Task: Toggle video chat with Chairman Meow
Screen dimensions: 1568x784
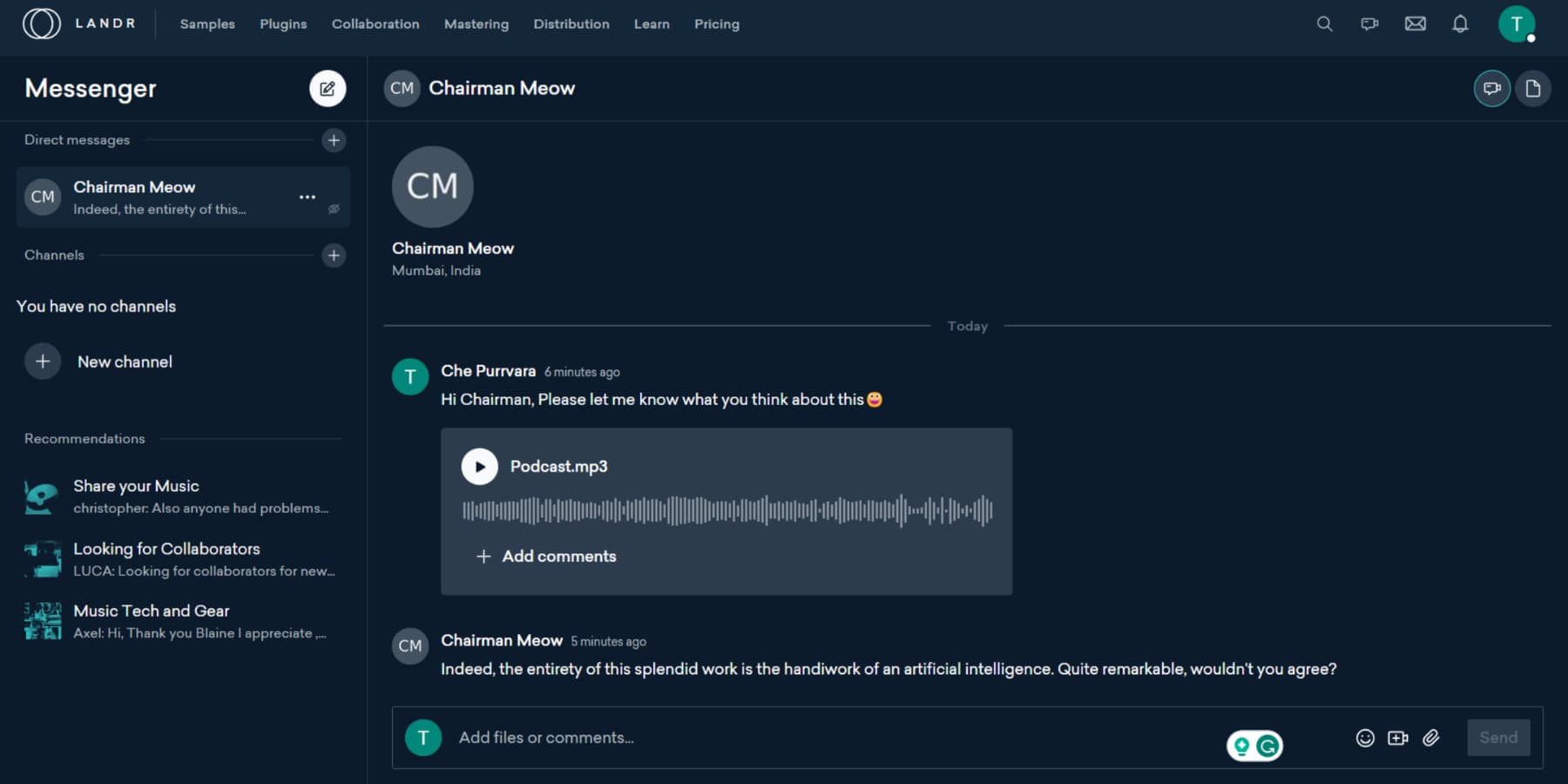Action: [x=1490, y=87]
